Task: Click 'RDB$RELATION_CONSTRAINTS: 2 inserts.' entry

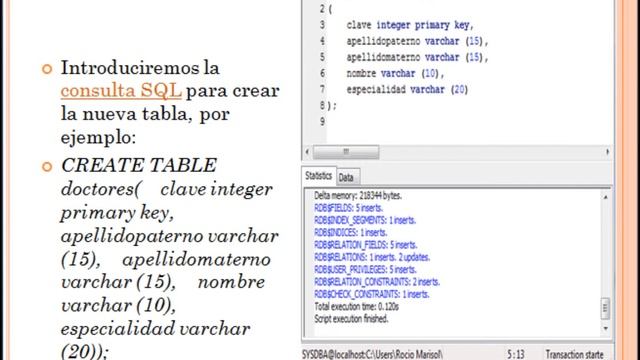Action: pyautogui.click(x=377, y=282)
